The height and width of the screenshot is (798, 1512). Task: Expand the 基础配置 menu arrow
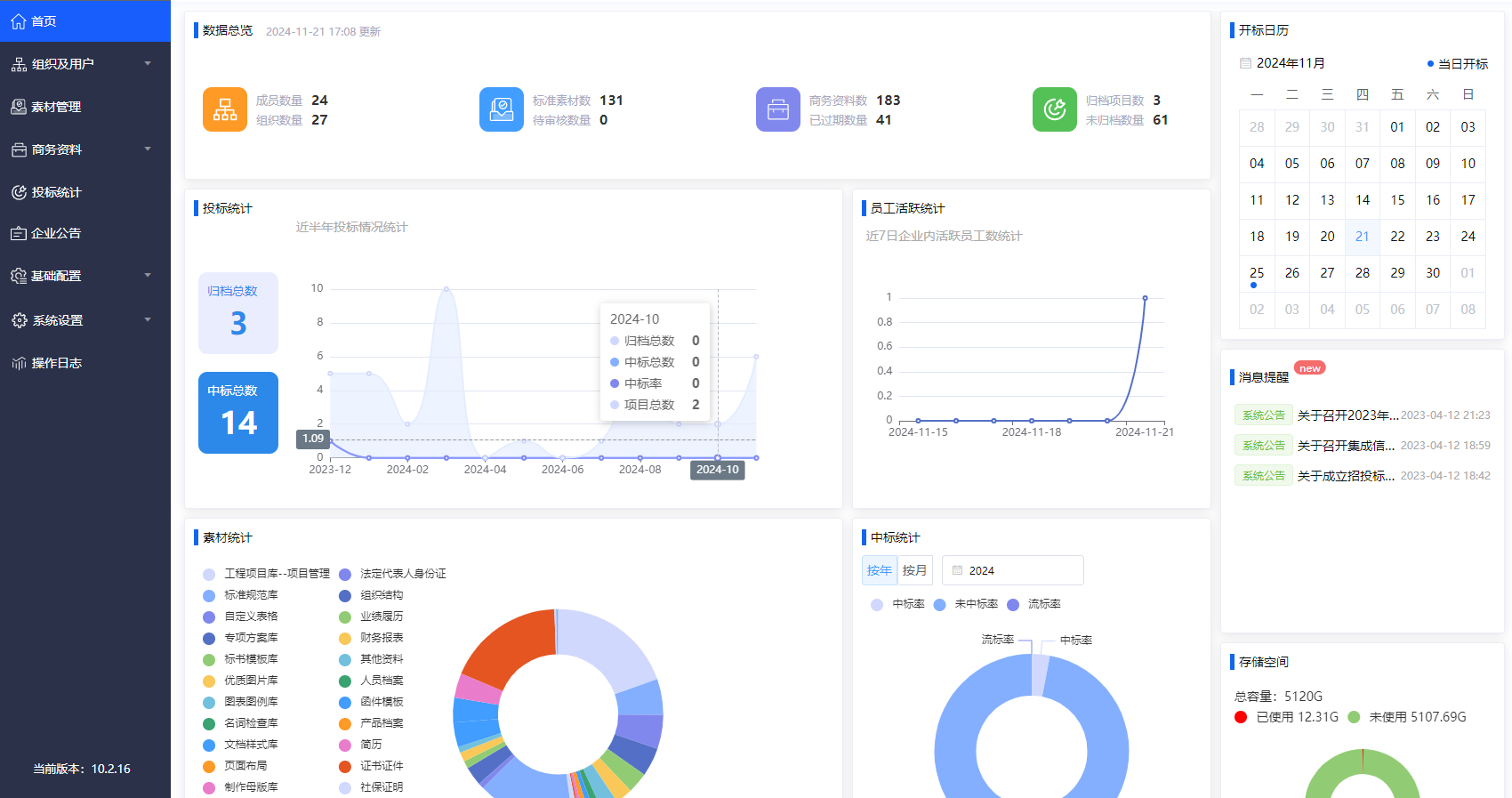[x=148, y=276]
